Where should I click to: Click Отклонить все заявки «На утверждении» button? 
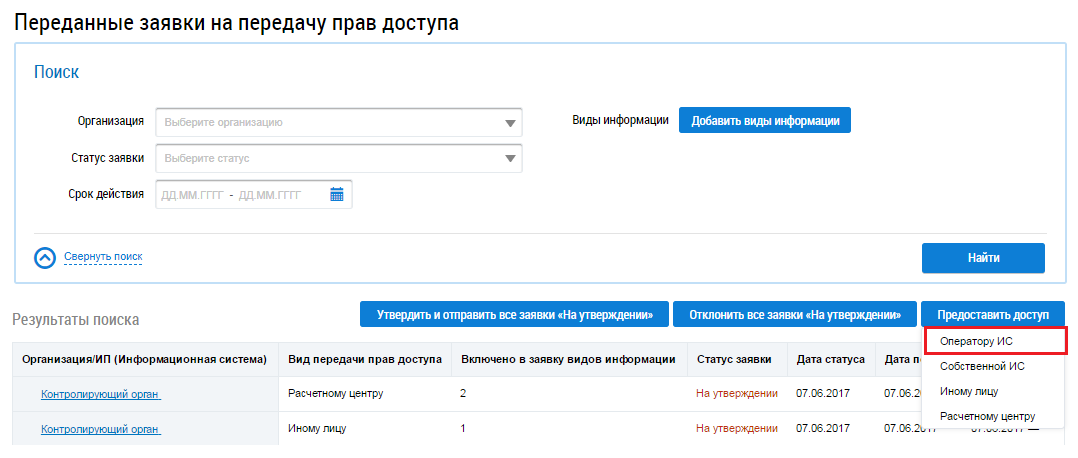click(795, 314)
